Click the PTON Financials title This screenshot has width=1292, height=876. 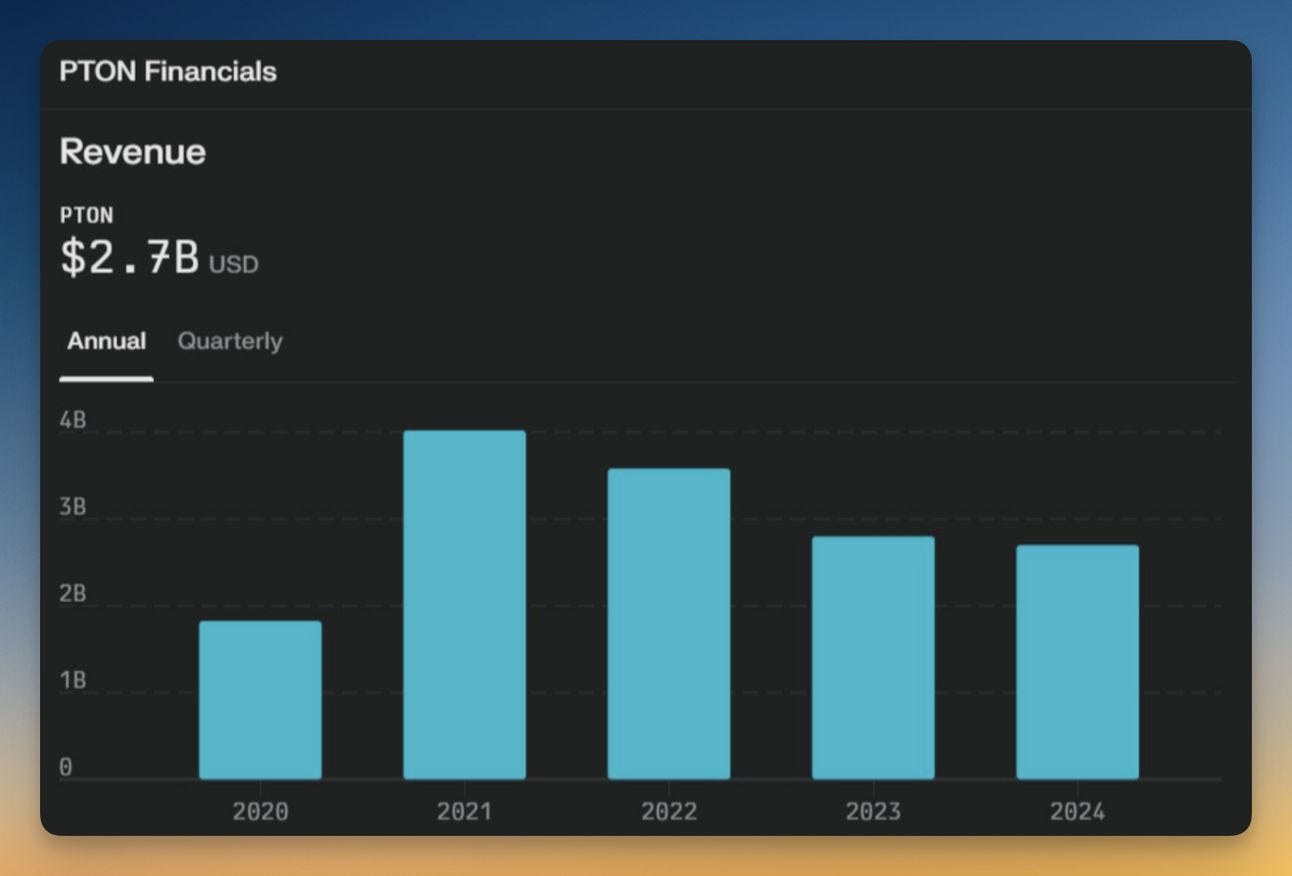pyautogui.click(x=168, y=71)
